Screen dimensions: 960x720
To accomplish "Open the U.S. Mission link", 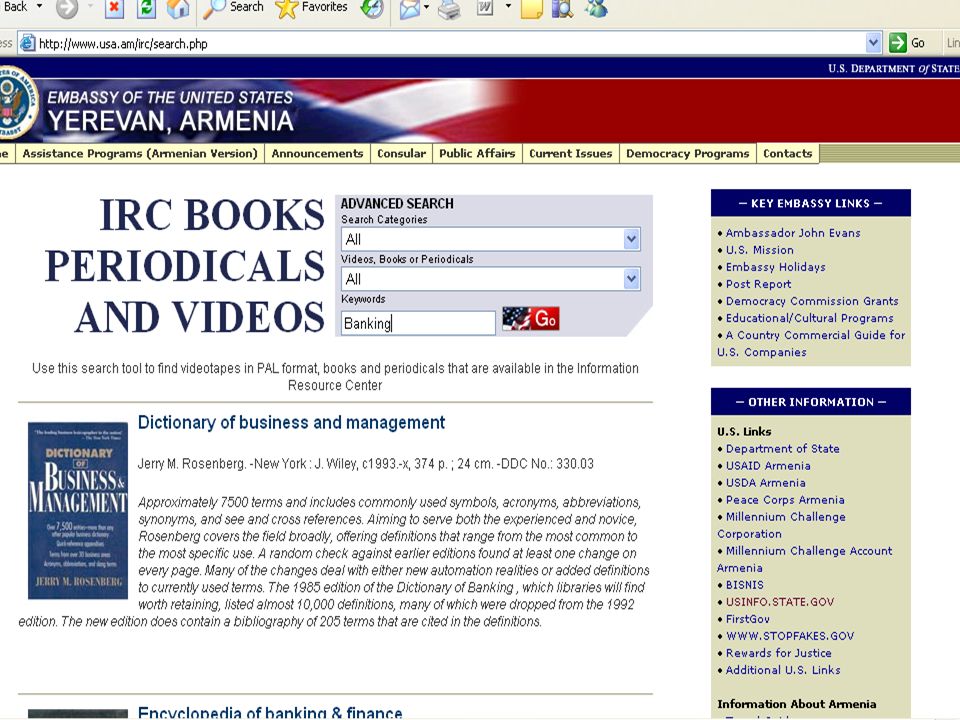I will pos(760,250).
